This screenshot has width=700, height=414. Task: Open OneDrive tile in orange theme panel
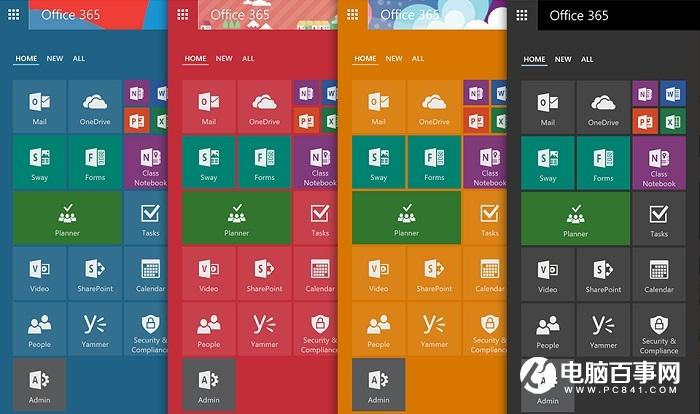(434, 106)
